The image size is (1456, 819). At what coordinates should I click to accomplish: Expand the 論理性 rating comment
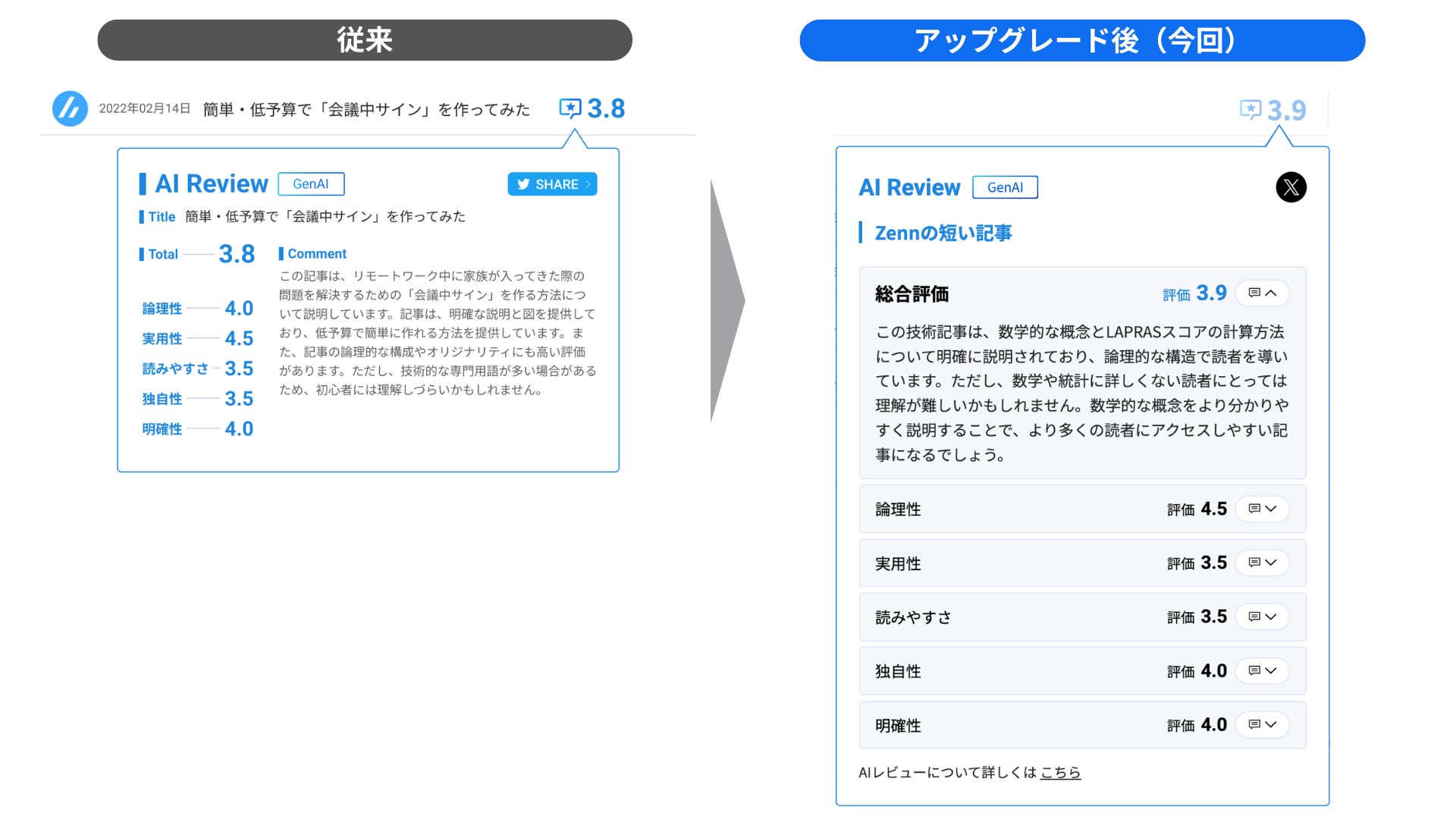1263,509
